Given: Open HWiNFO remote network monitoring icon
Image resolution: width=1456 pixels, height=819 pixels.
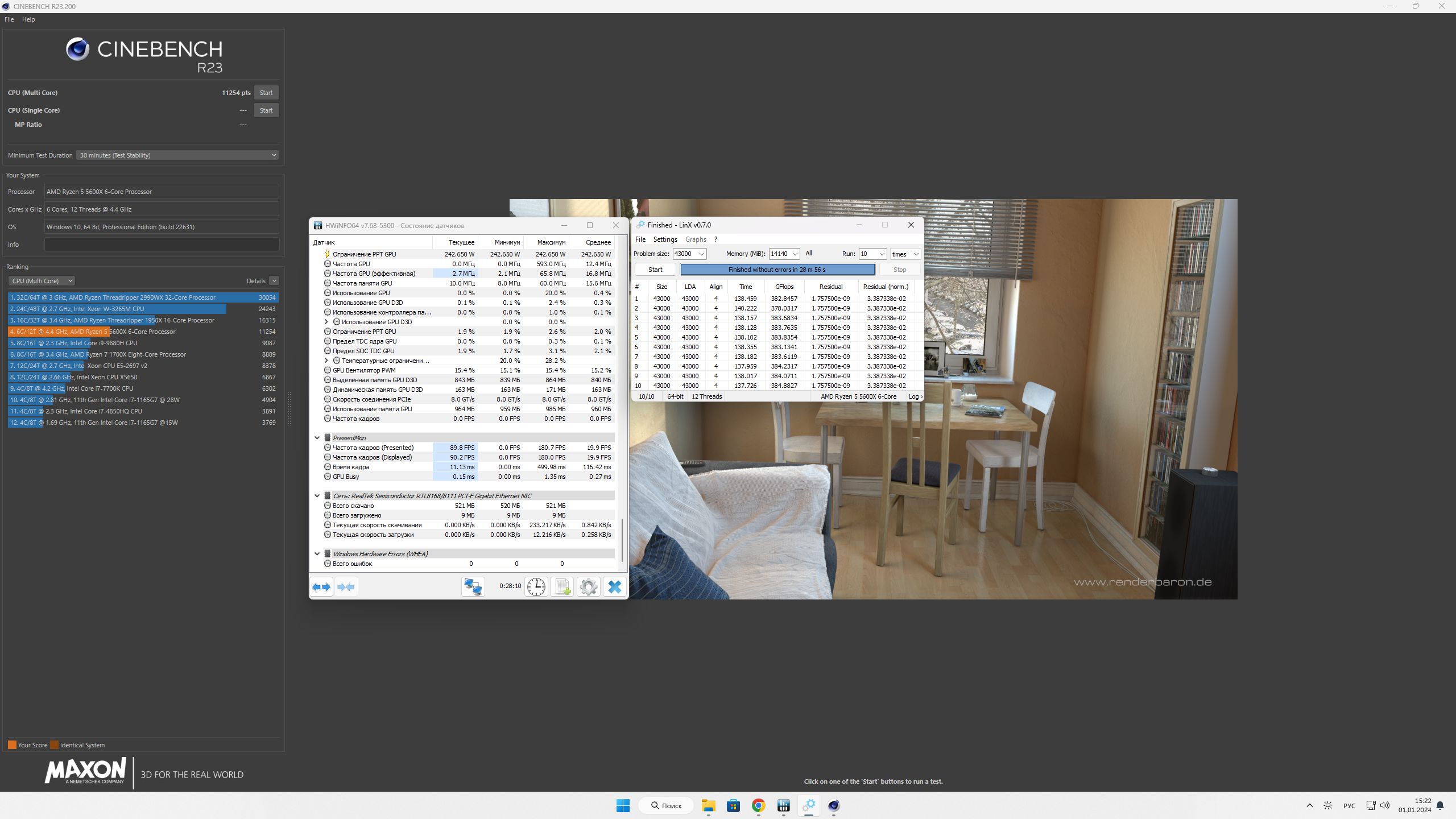Looking at the screenshot, I should [473, 587].
